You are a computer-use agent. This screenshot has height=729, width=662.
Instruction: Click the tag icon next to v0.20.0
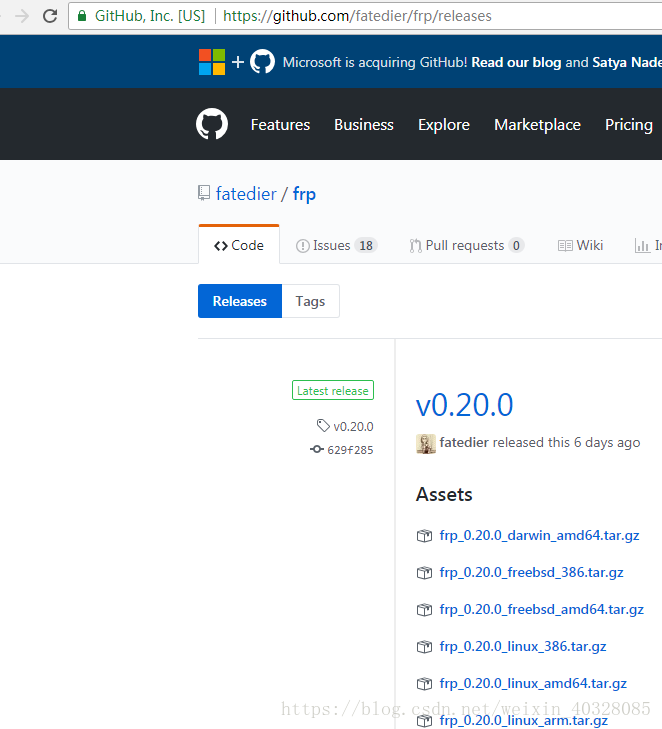323,425
